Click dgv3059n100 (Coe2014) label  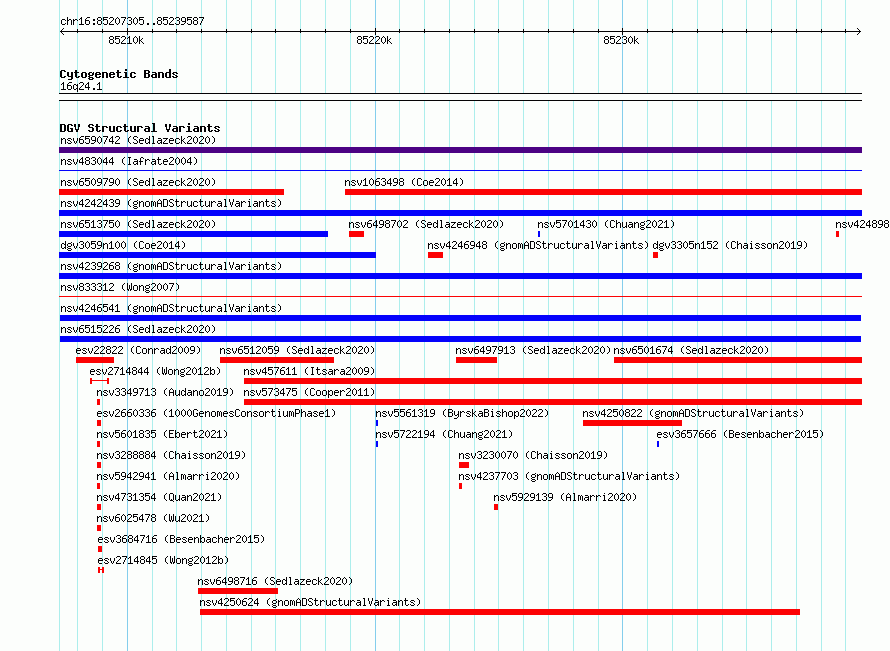(123, 245)
